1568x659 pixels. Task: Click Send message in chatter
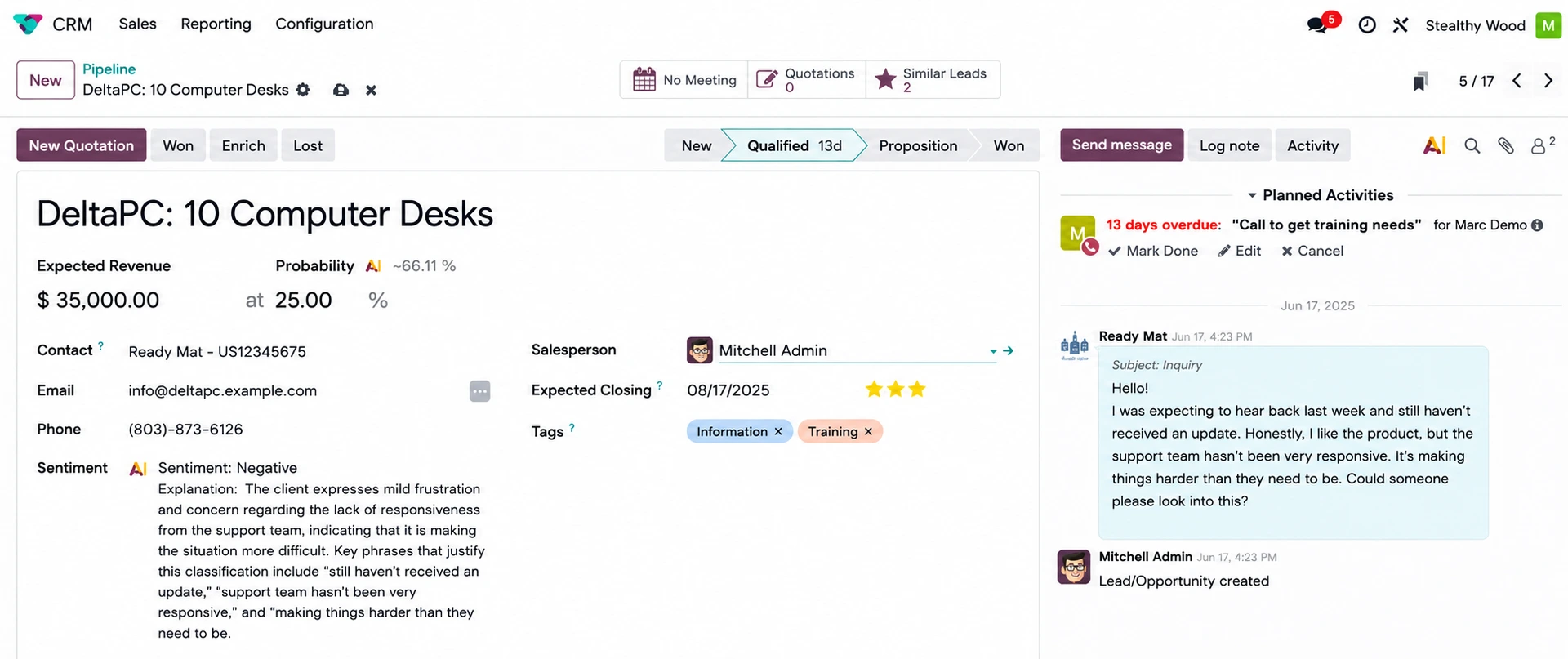point(1121,145)
